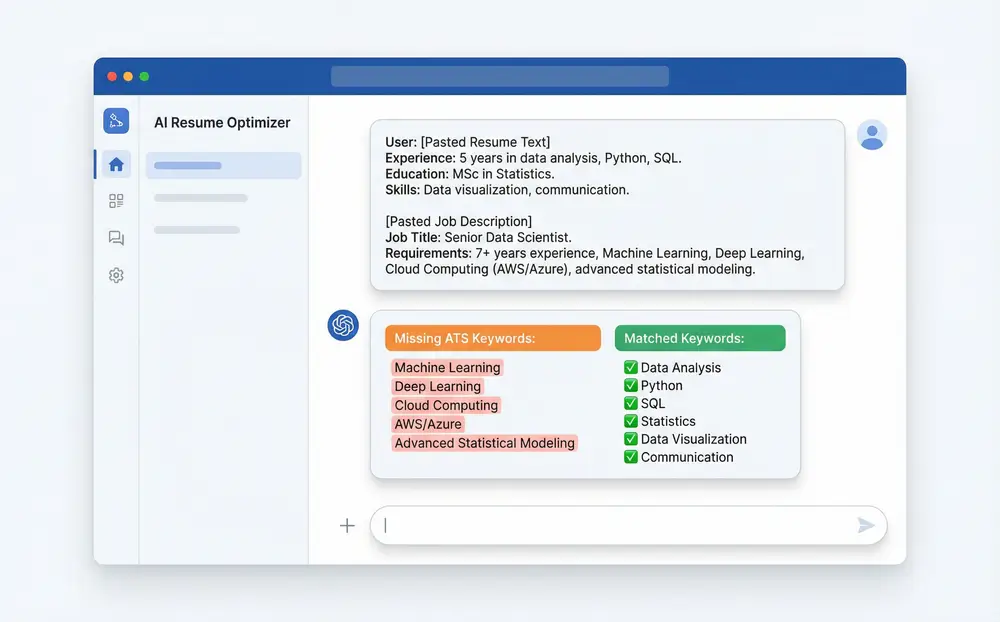
Task: Click the 'Experience: 5 years' line
Action: [x=533, y=158]
